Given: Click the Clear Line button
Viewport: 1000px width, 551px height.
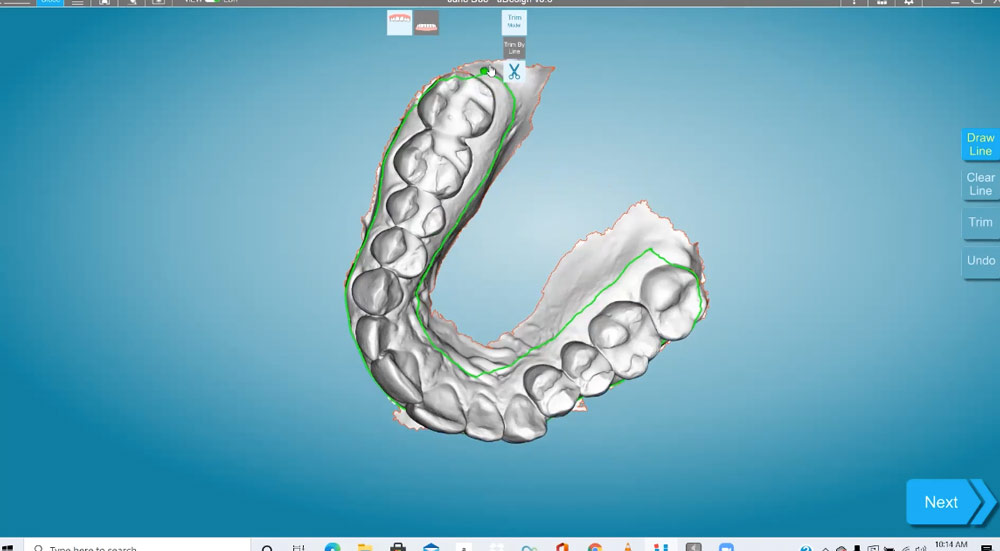Looking at the screenshot, I should 980,184.
